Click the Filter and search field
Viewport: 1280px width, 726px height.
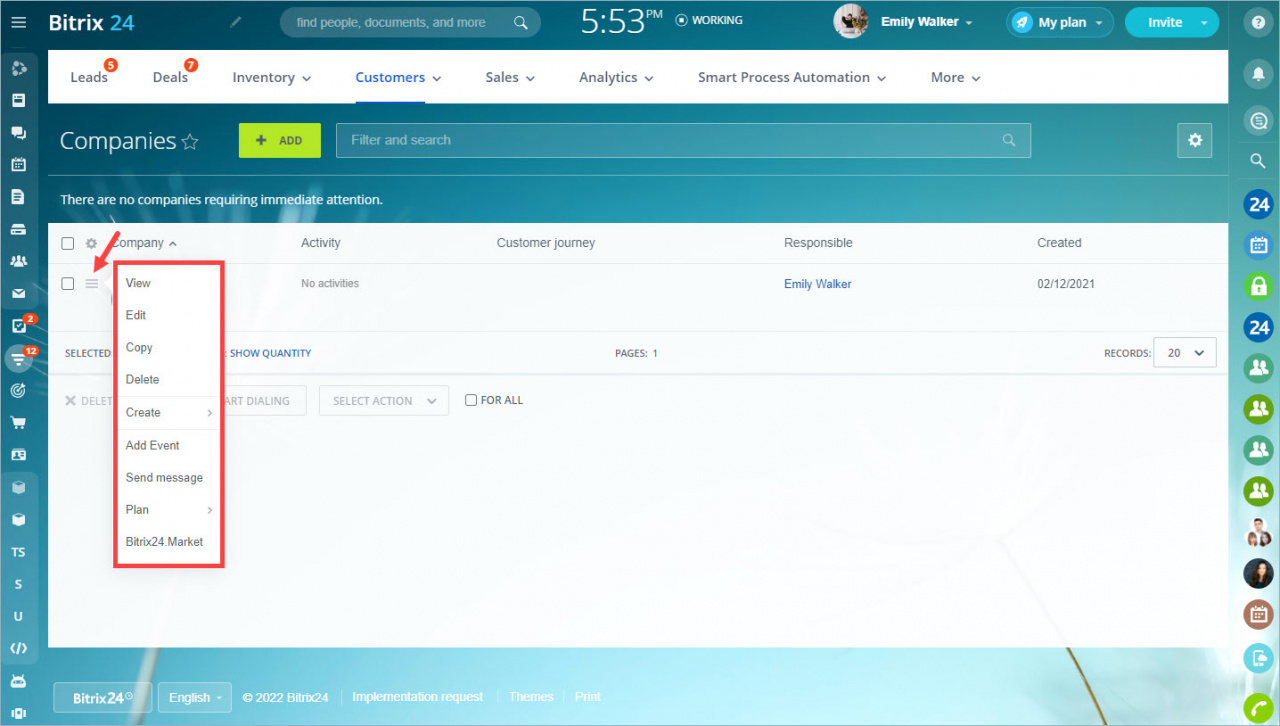tap(683, 140)
